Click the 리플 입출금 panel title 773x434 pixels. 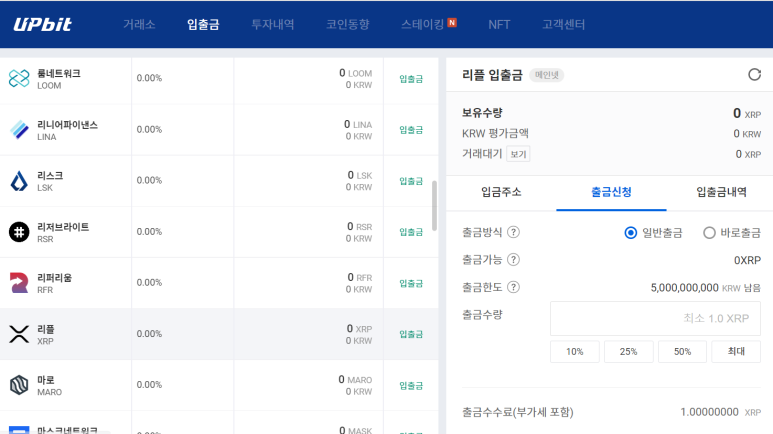tap(492, 75)
